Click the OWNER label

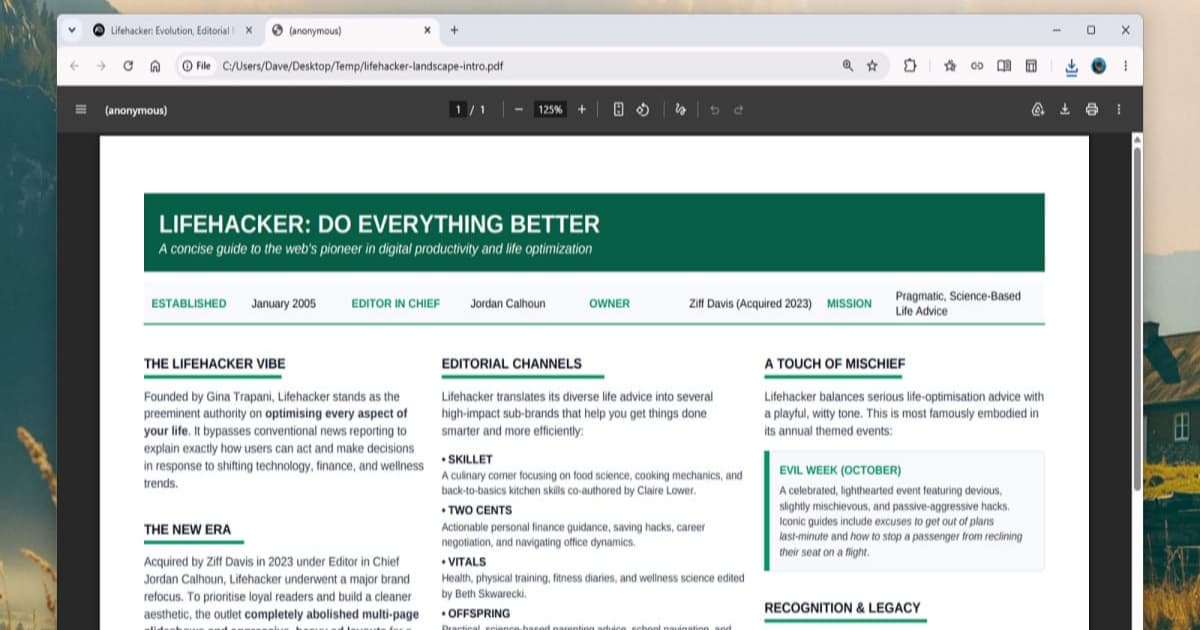(x=609, y=304)
